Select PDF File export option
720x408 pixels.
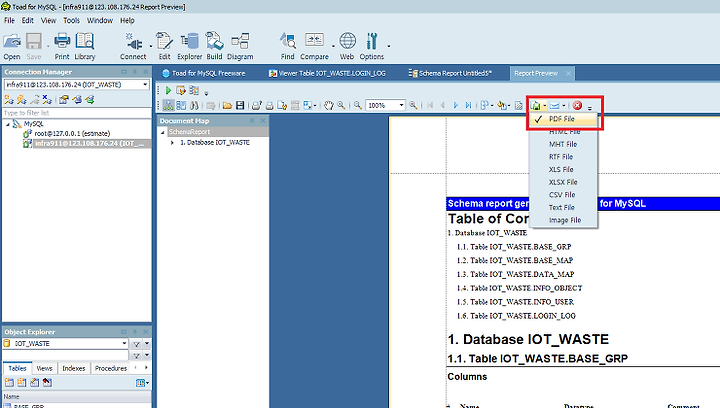563,119
